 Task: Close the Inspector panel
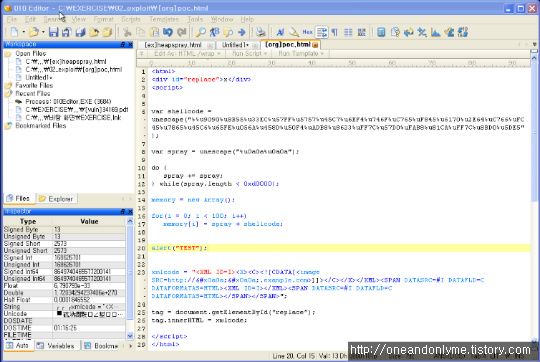pyautogui.click(x=130, y=211)
